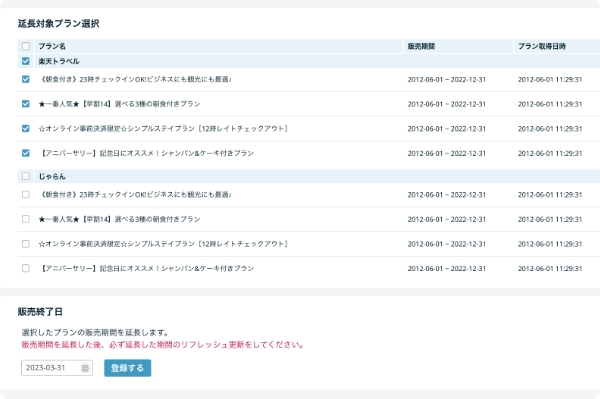The height and width of the screenshot is (399, 600).
Task: Click じゃらん plan name ☆オンライン事前決済限定☆シンプルステイプラン
Action: (x=163, y=244)
